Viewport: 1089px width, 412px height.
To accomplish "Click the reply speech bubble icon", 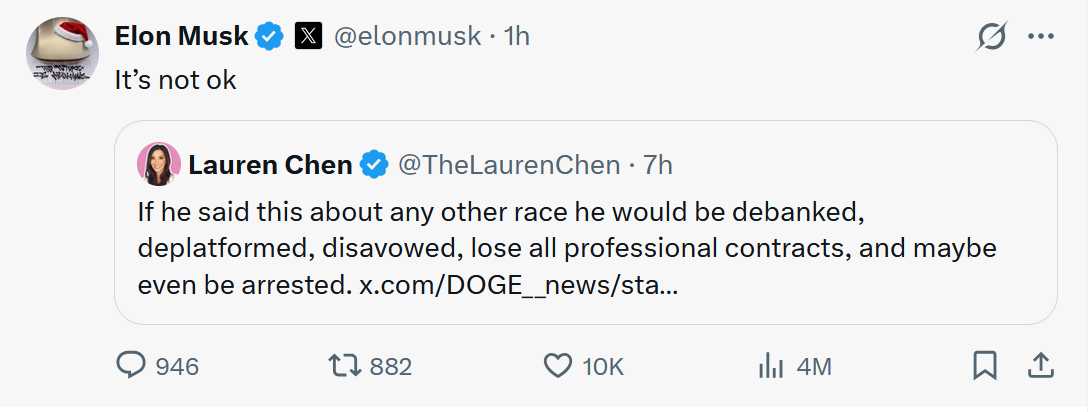I will (132, 367).
